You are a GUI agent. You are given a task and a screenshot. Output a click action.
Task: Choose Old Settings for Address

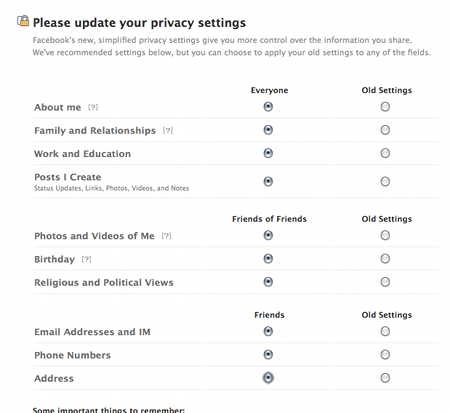click(385, 378)
